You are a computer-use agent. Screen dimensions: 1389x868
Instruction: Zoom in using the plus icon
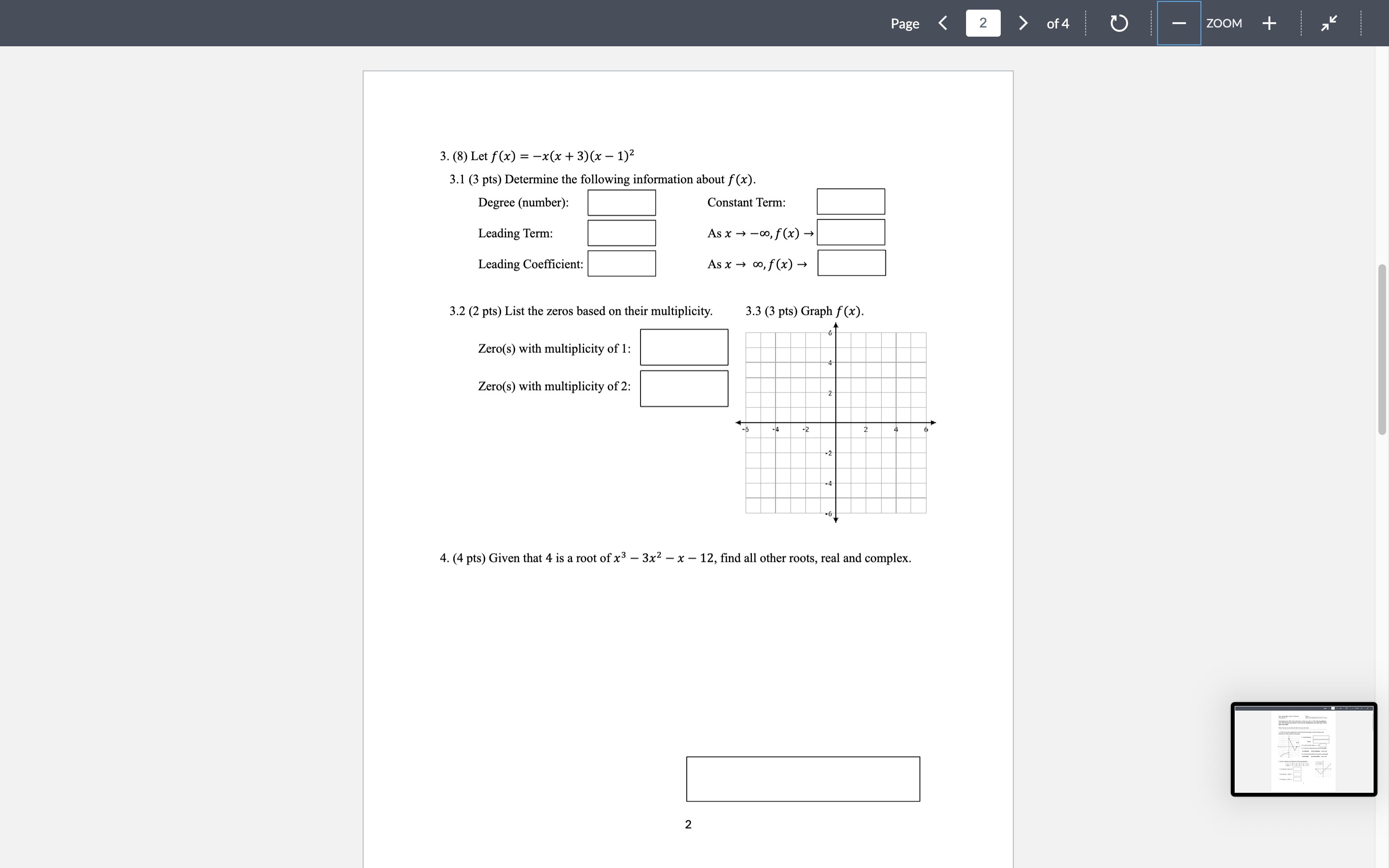pos(1269,23)
